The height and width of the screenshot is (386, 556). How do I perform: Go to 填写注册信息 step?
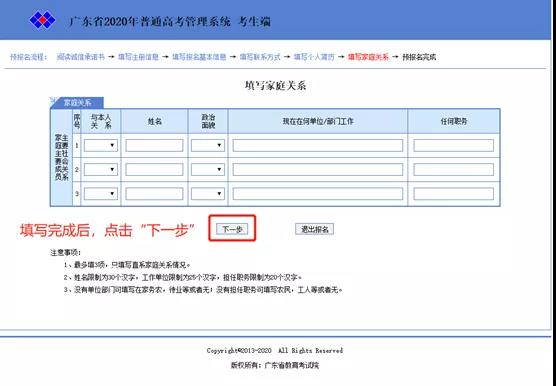[138, 57]
